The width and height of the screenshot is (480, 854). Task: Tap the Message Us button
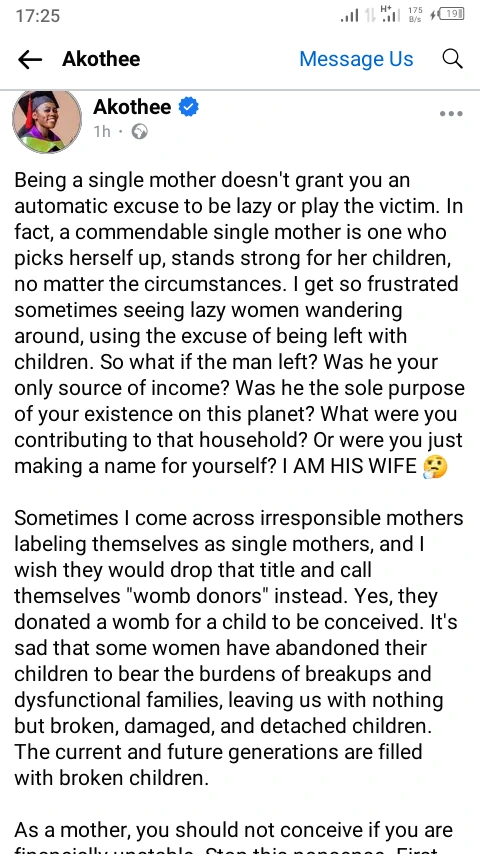(356, 59)
